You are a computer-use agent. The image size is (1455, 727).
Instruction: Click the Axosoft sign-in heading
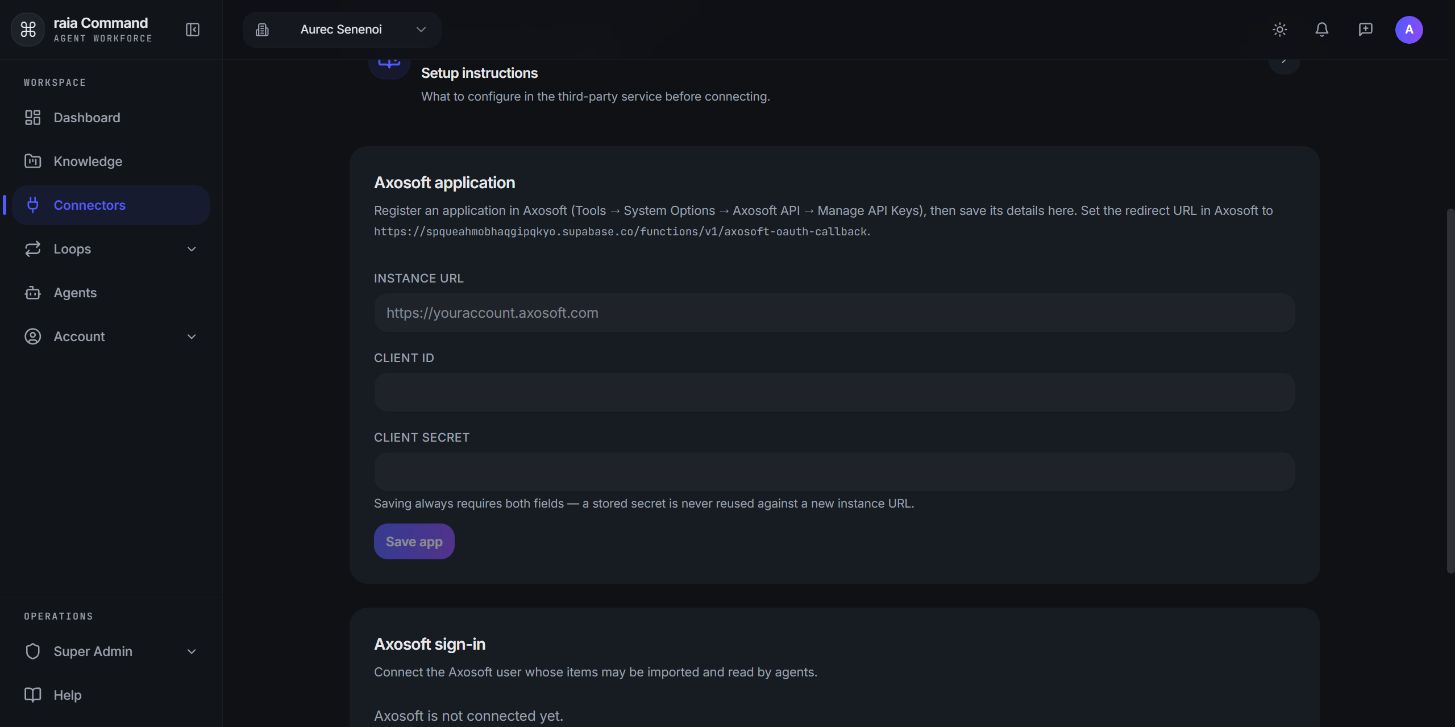430,644
